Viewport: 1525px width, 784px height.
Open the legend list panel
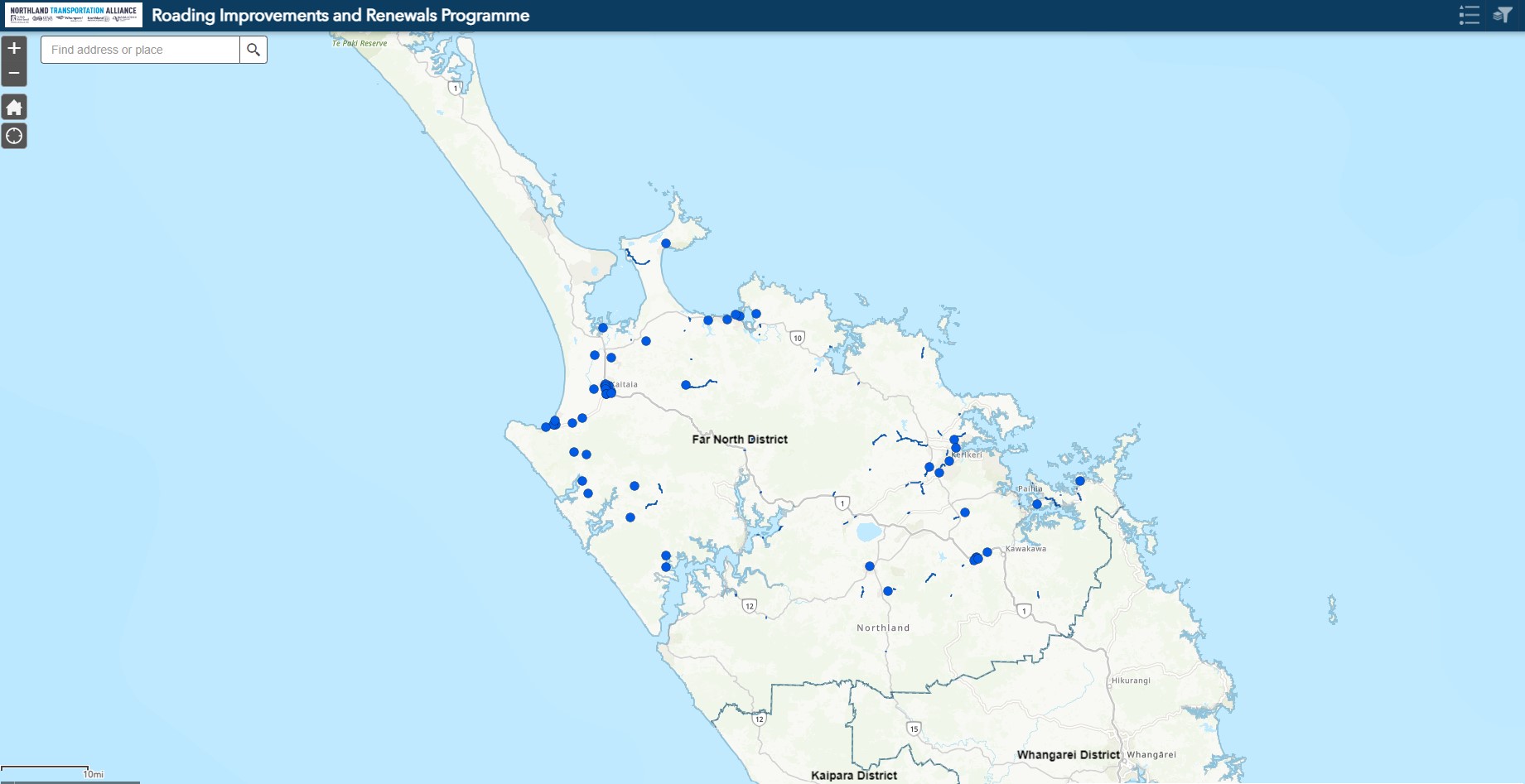(x=1469, y=15)
